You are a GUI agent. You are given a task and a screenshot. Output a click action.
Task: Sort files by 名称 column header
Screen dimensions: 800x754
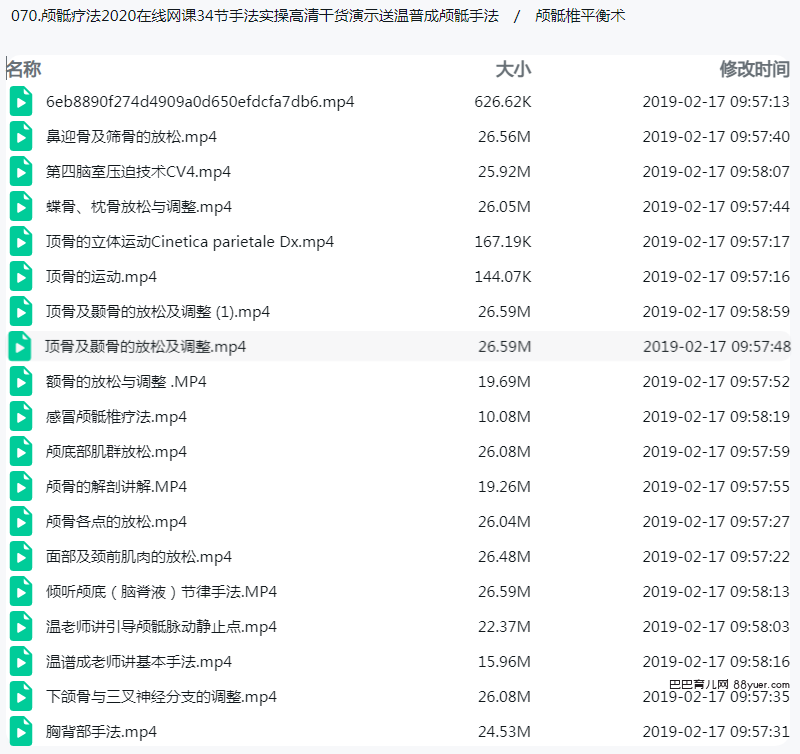tap(23, 69)
